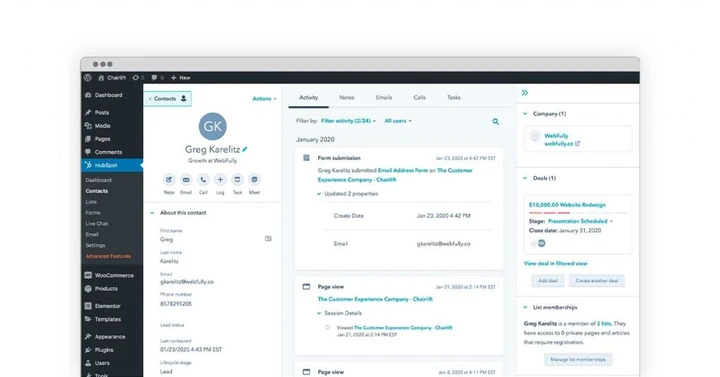Open HubSpot Contacts submenu item
This screenshot has width=720, height=377.
pos(96,191)
